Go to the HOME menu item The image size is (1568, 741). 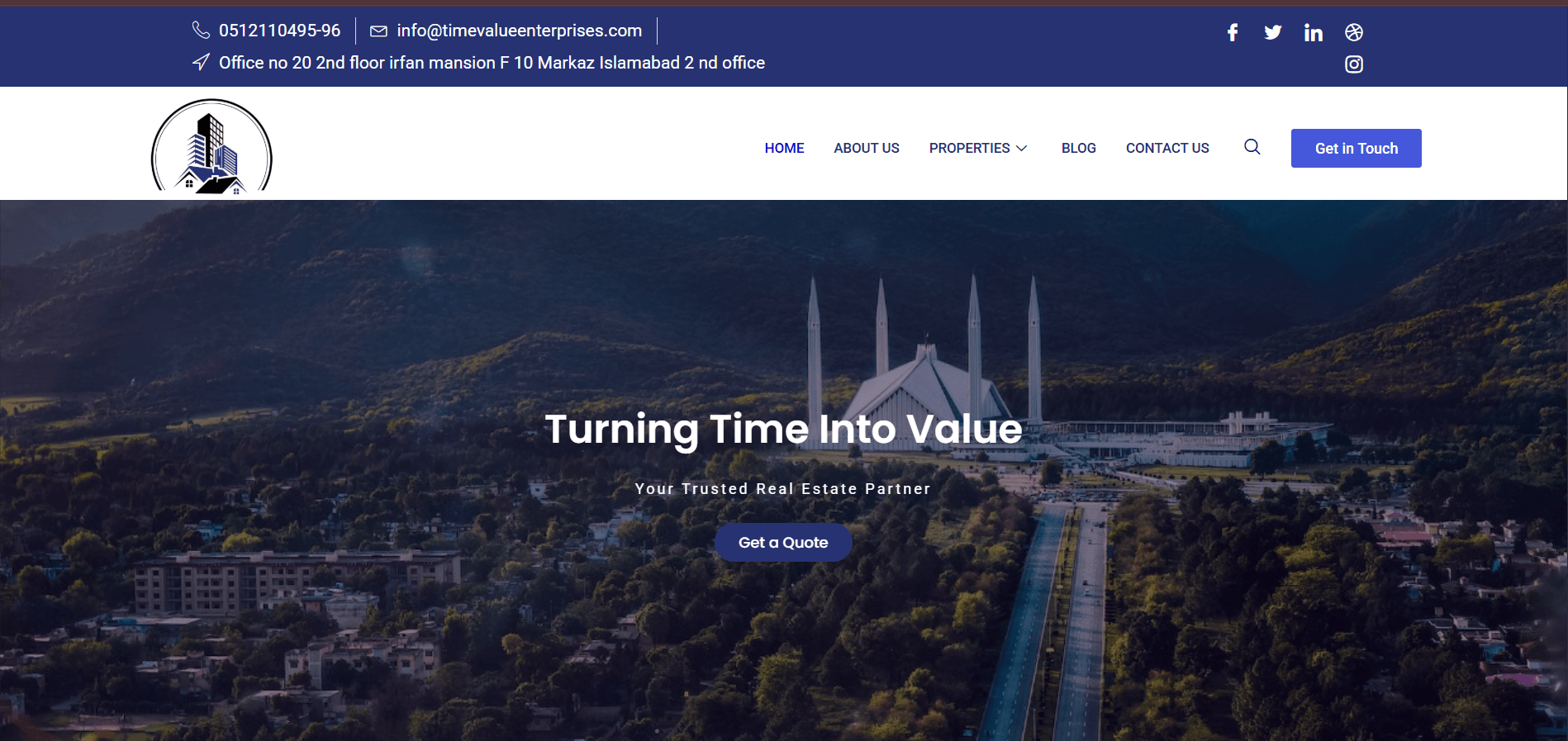[x=784, y=149]
